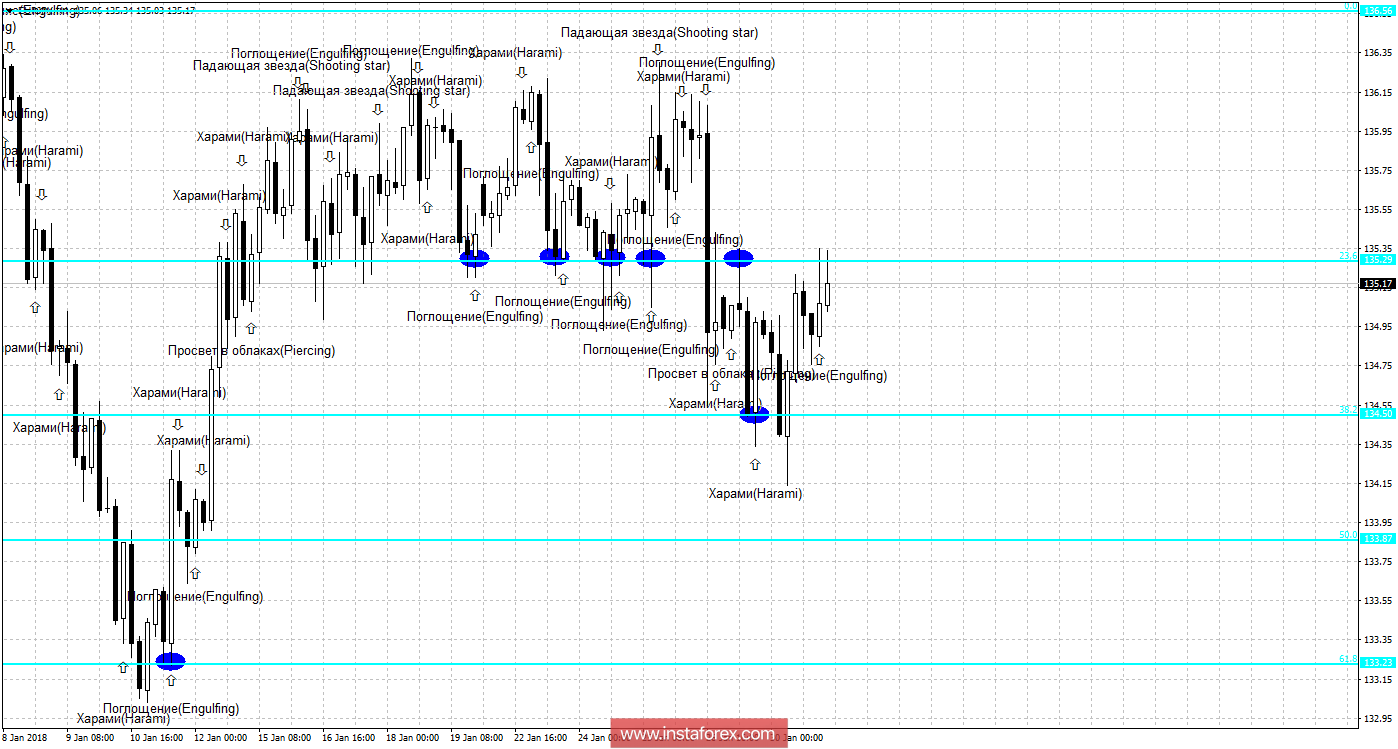Click the up arrow near the "Просвет в облаках(Piercing)" label

coord(250,329)
